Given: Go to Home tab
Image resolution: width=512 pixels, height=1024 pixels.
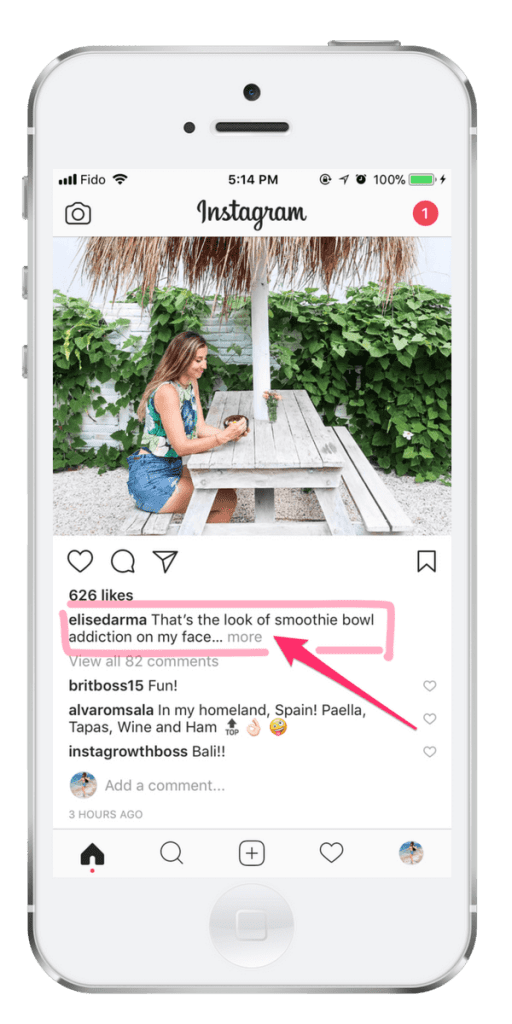Looking at the screenshot, I should pos(92,854).
